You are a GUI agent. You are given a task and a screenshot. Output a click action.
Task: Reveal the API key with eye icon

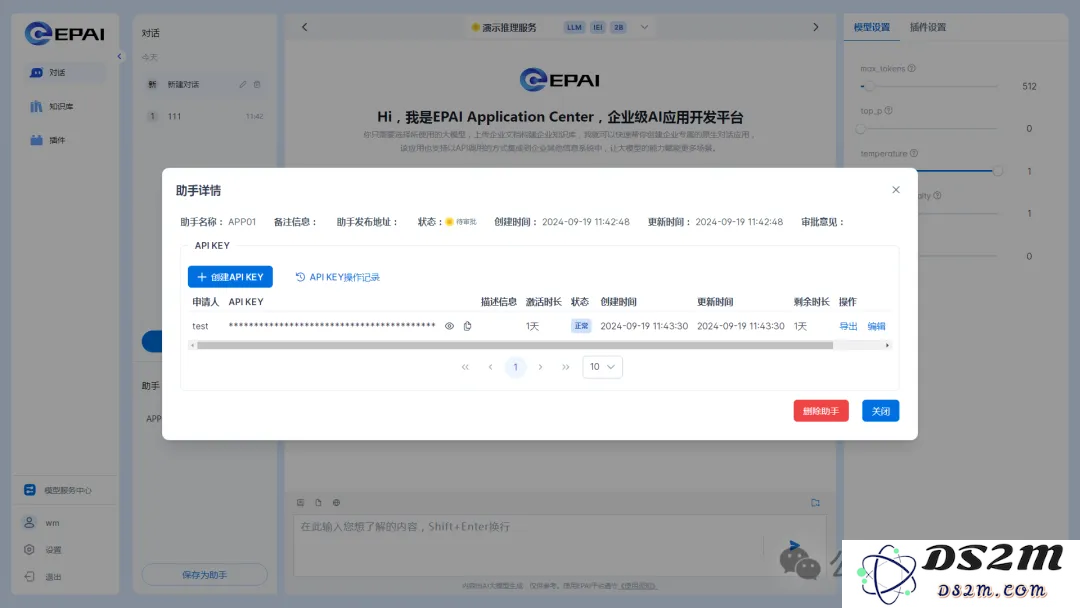pos(449,326)
